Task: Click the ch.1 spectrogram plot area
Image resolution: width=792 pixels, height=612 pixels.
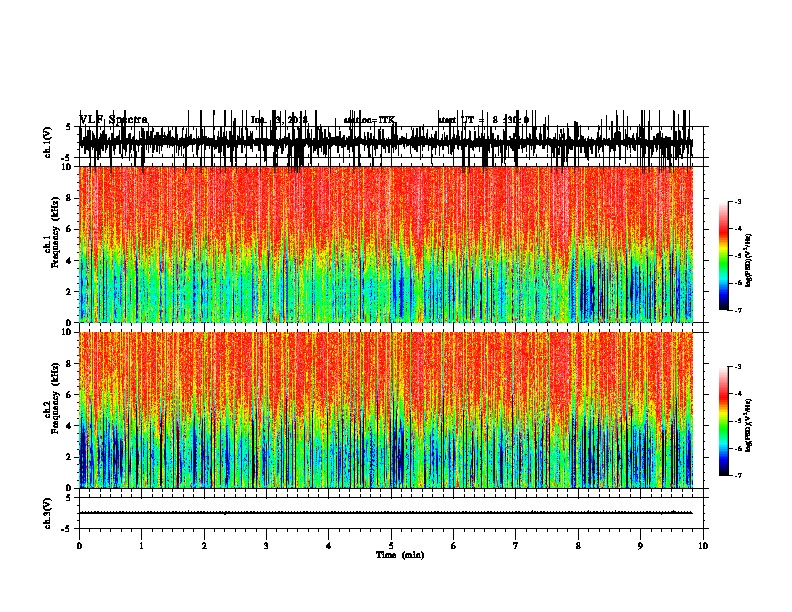Action: tap(386, 244)
